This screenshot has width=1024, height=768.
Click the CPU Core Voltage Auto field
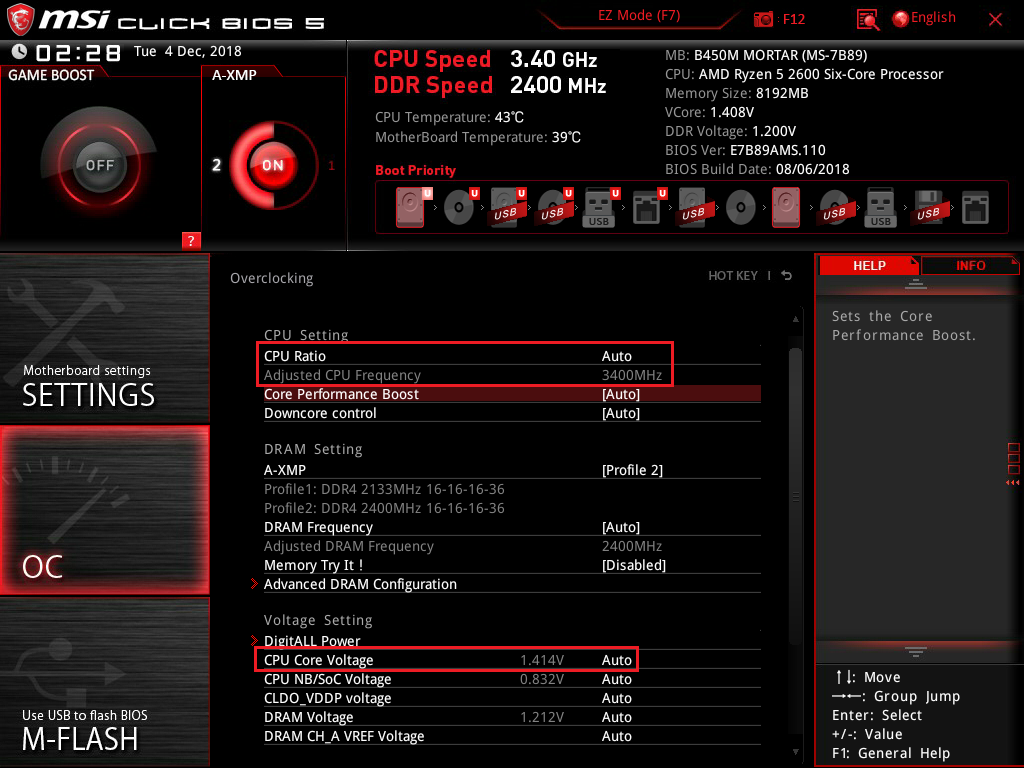click(616, 660)
